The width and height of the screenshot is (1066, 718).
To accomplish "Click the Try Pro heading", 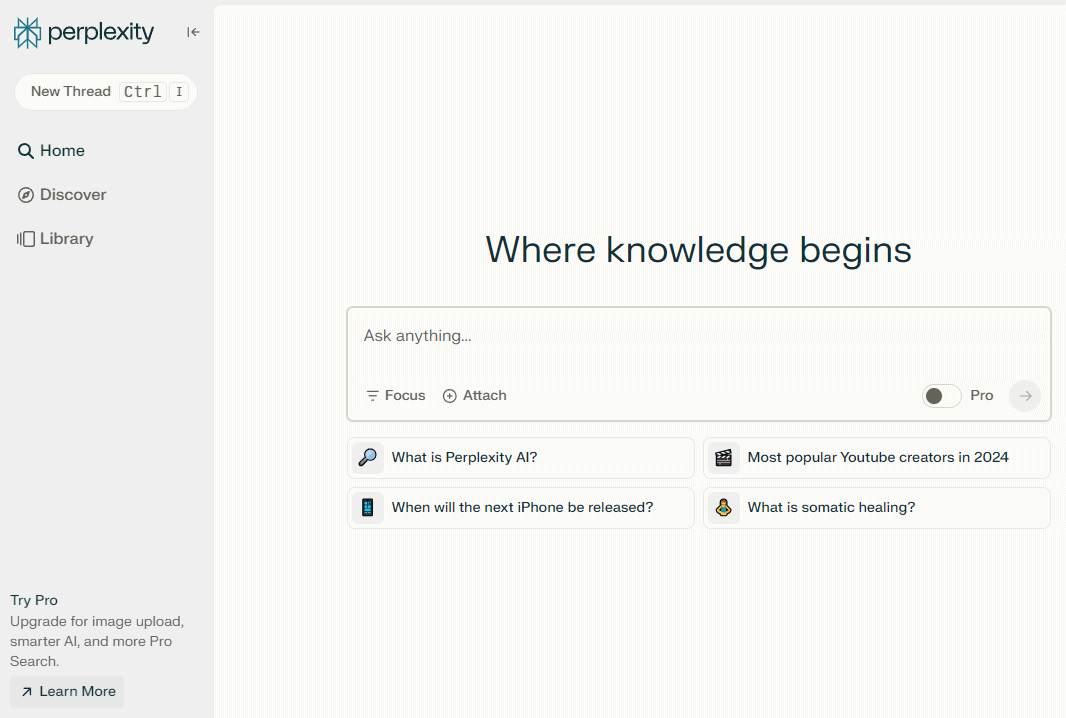I will [x=34, y=600].
